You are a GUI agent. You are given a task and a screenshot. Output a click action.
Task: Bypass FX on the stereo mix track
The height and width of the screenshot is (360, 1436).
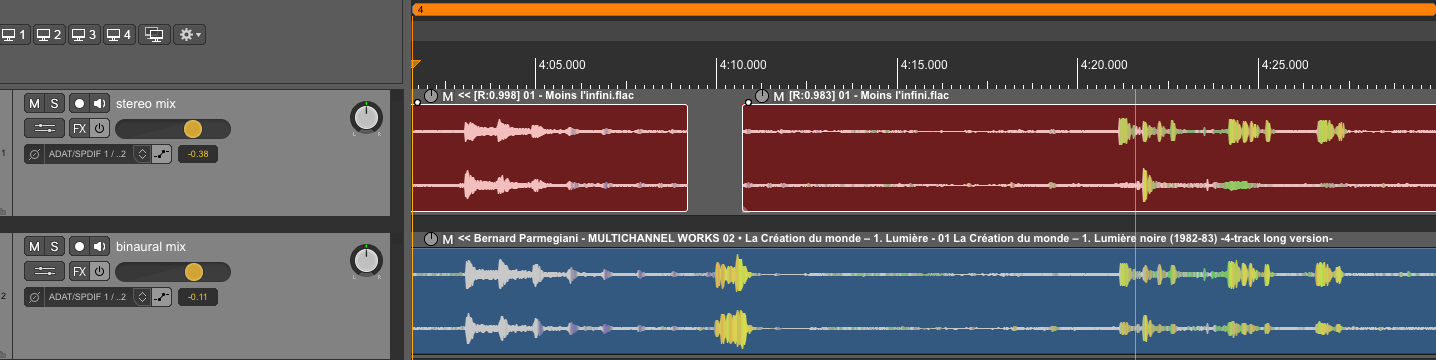[x=99, y=129]
